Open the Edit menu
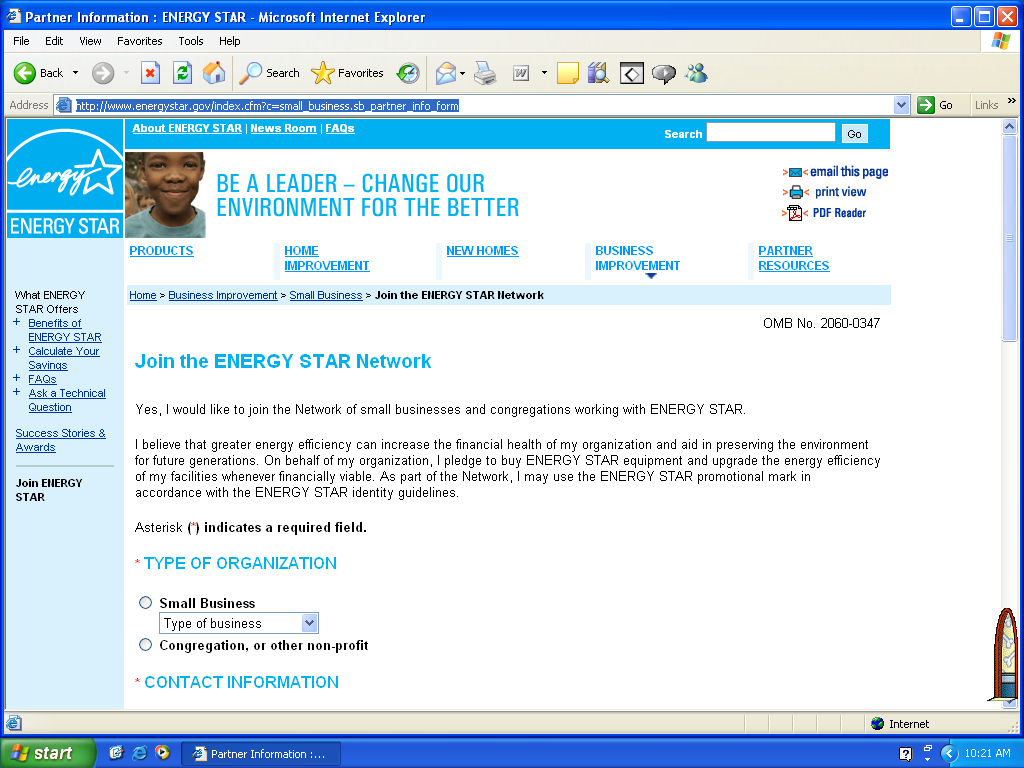 pos(54,40)
